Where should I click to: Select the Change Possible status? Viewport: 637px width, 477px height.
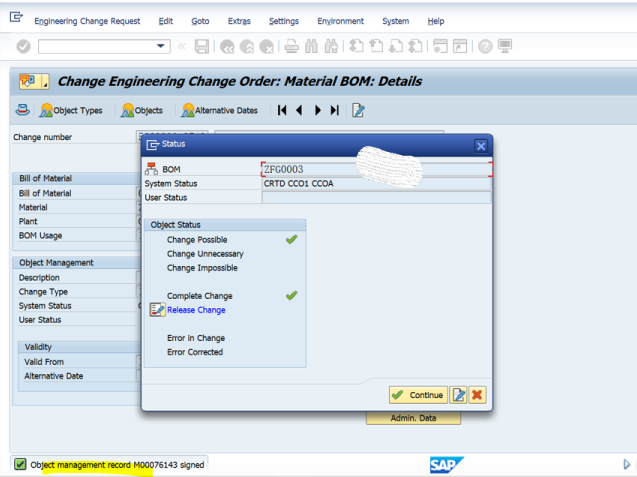(x=197, y=240)
